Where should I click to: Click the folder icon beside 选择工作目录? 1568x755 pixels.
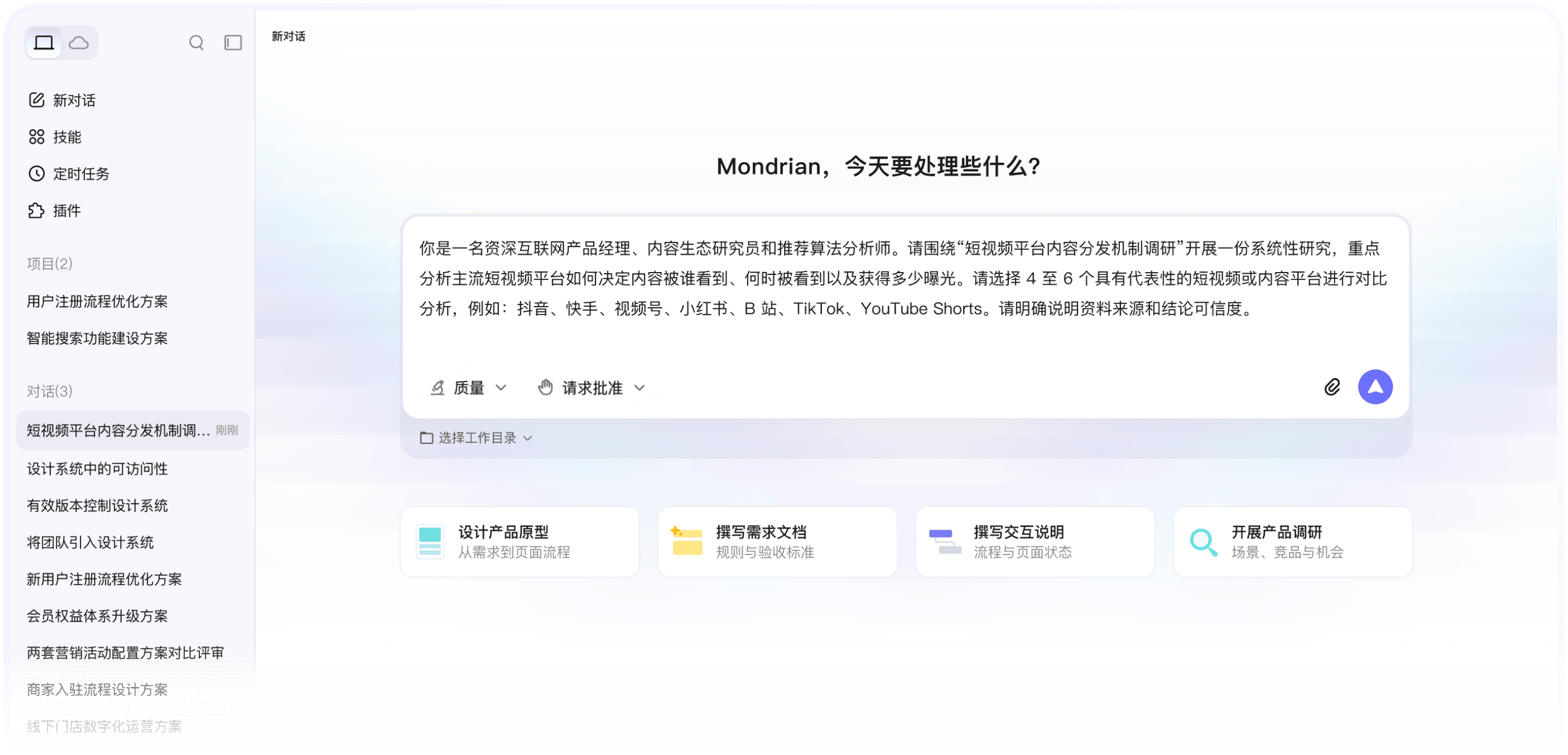click(427, 438)
